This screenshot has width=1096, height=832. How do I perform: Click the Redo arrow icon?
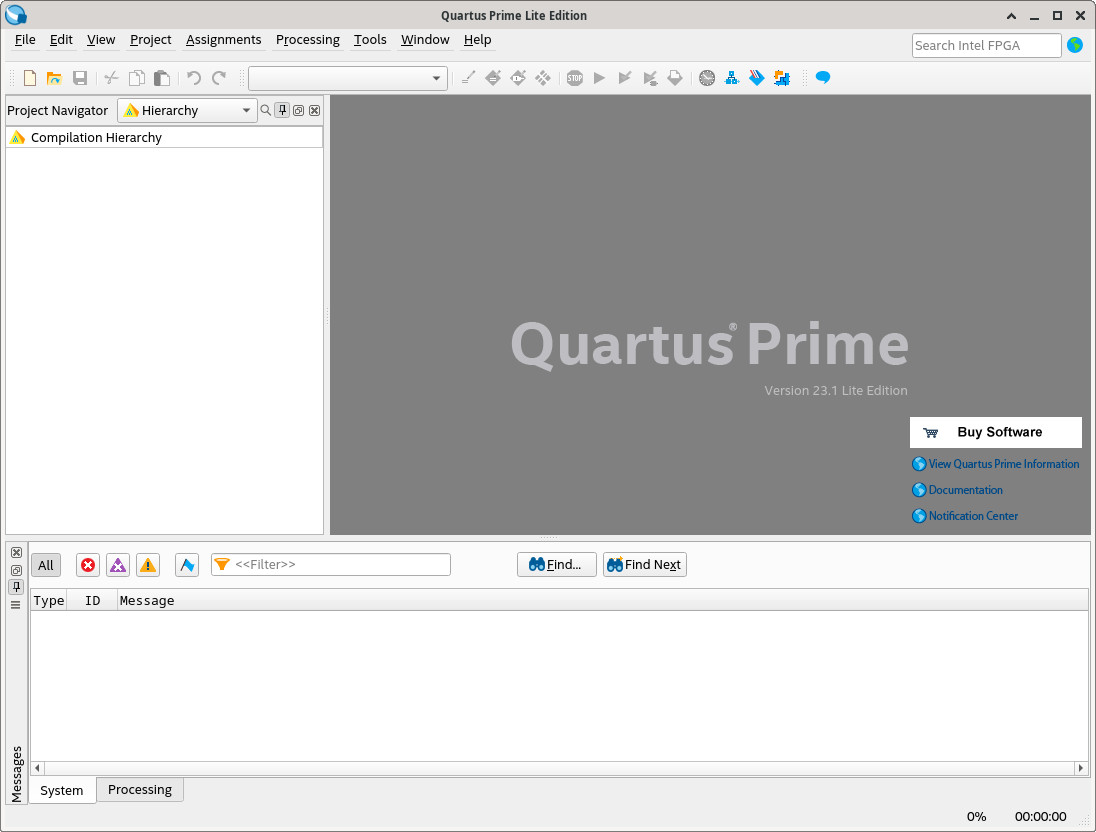(x=219, y=78)
